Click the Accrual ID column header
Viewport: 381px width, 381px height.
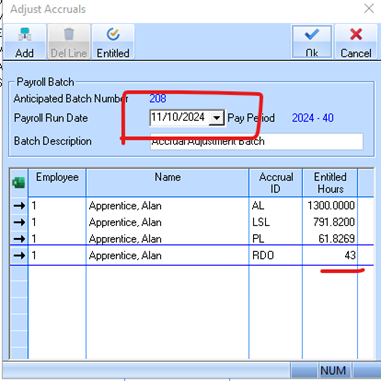pos(276,183)
